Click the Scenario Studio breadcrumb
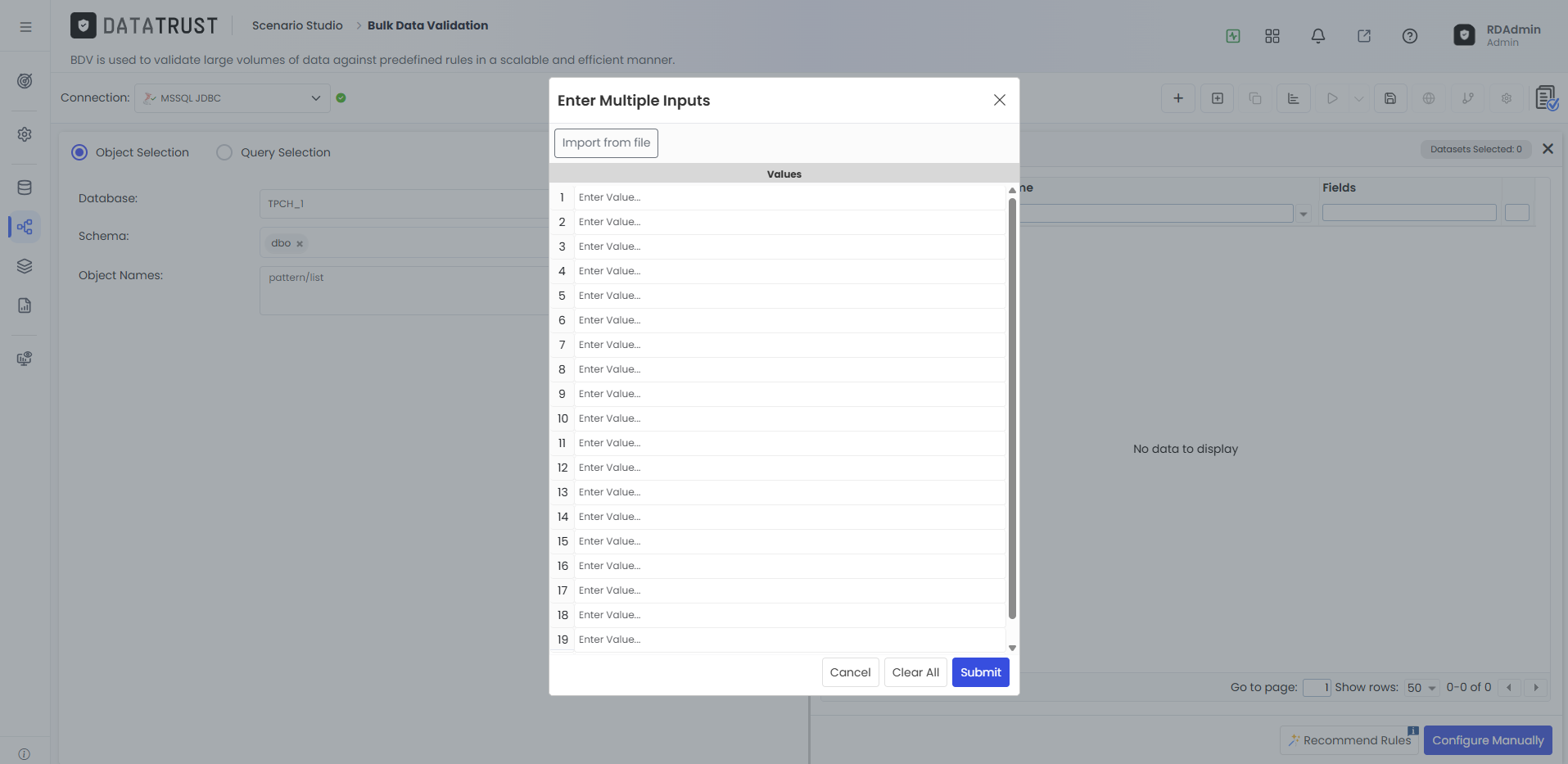This screenshot has width=1568, height=764. [297, 25]
